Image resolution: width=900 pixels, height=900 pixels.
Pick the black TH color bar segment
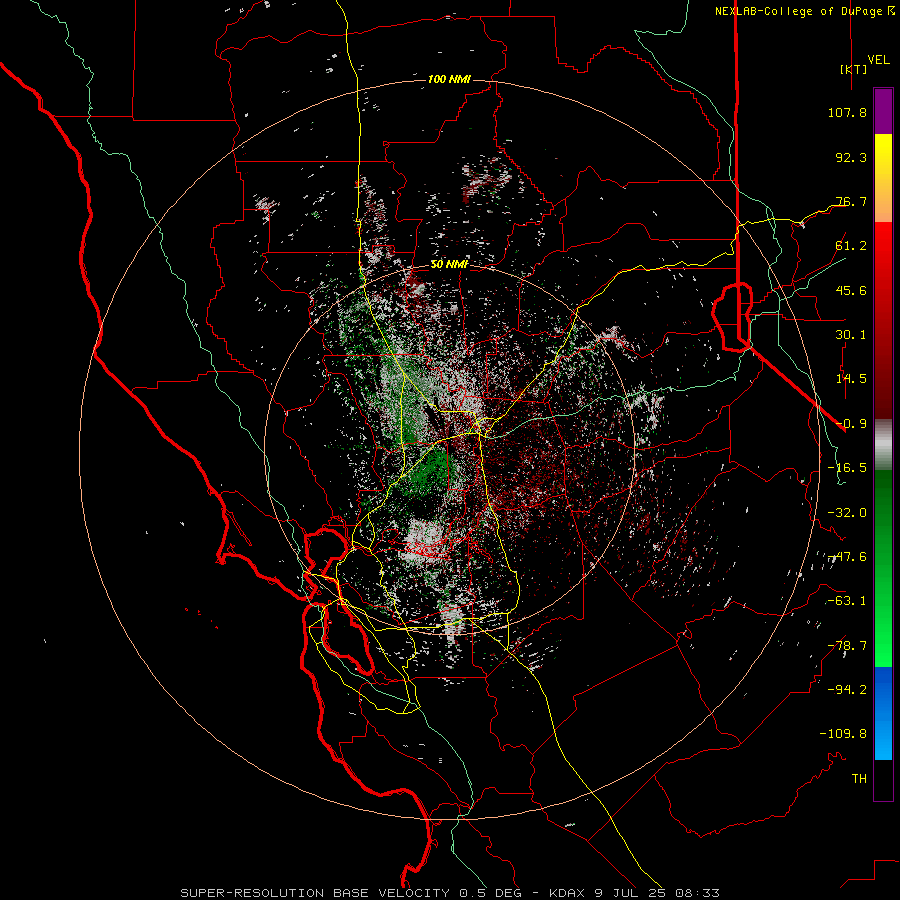(883, 779)
